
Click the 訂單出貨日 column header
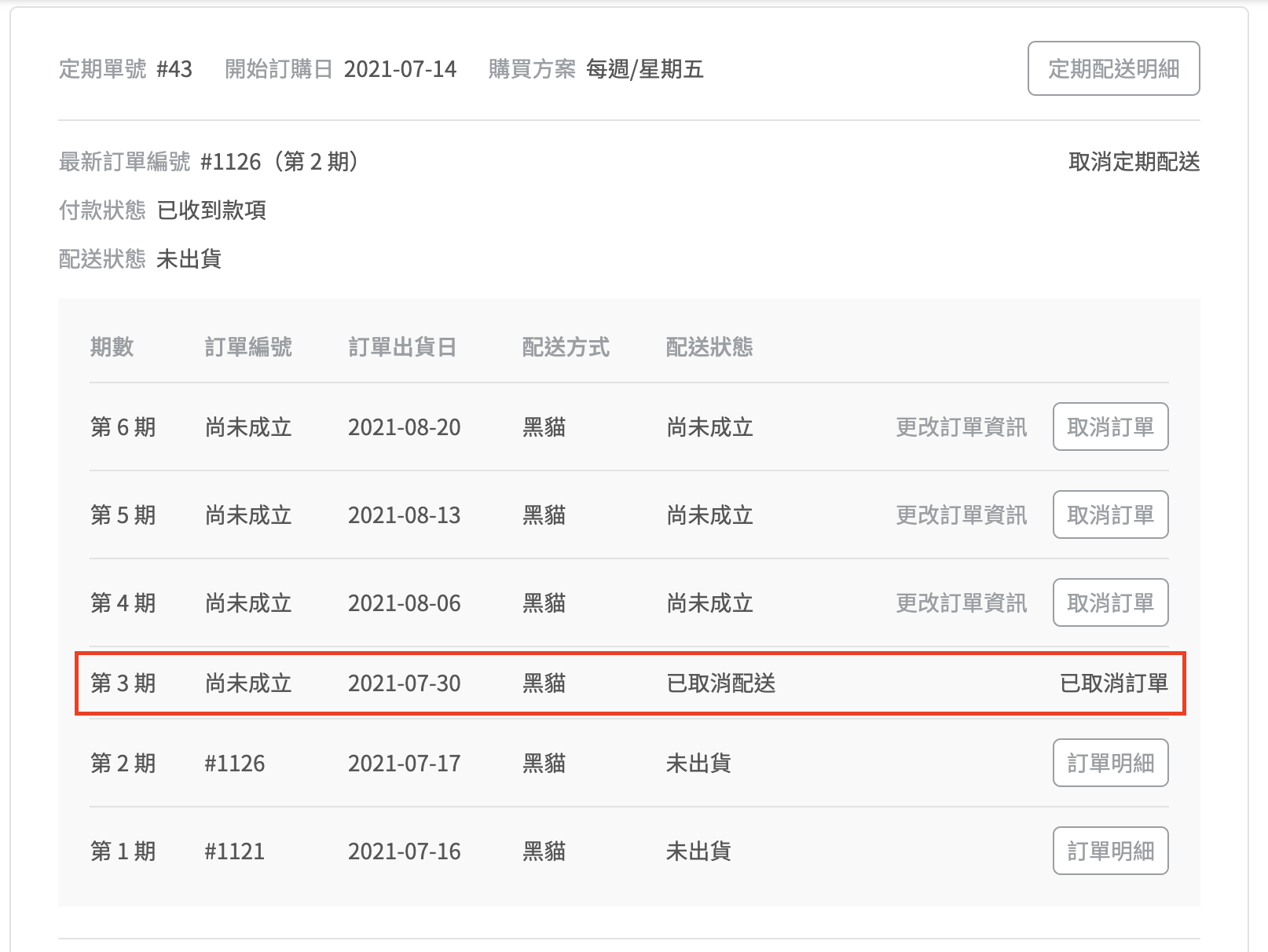[402, 347]
